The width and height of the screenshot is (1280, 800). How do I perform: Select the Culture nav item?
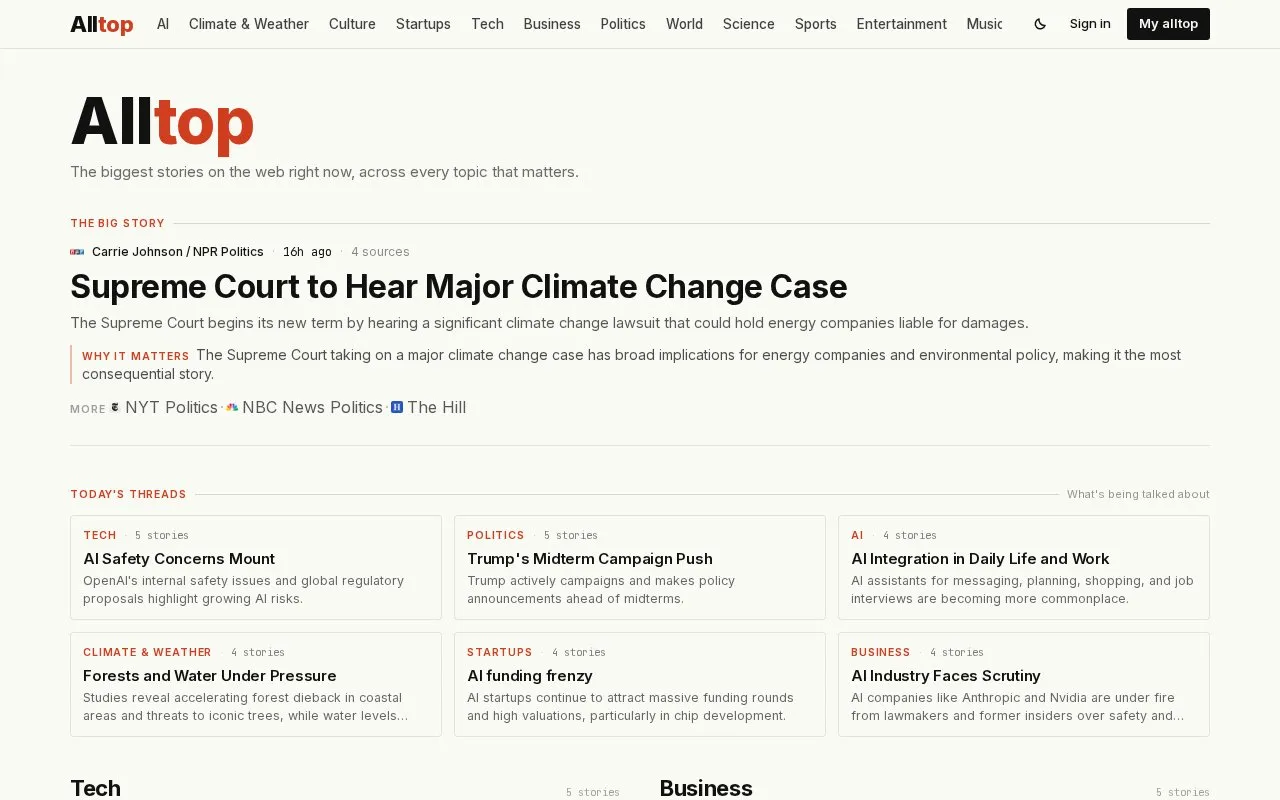point(352,24)
